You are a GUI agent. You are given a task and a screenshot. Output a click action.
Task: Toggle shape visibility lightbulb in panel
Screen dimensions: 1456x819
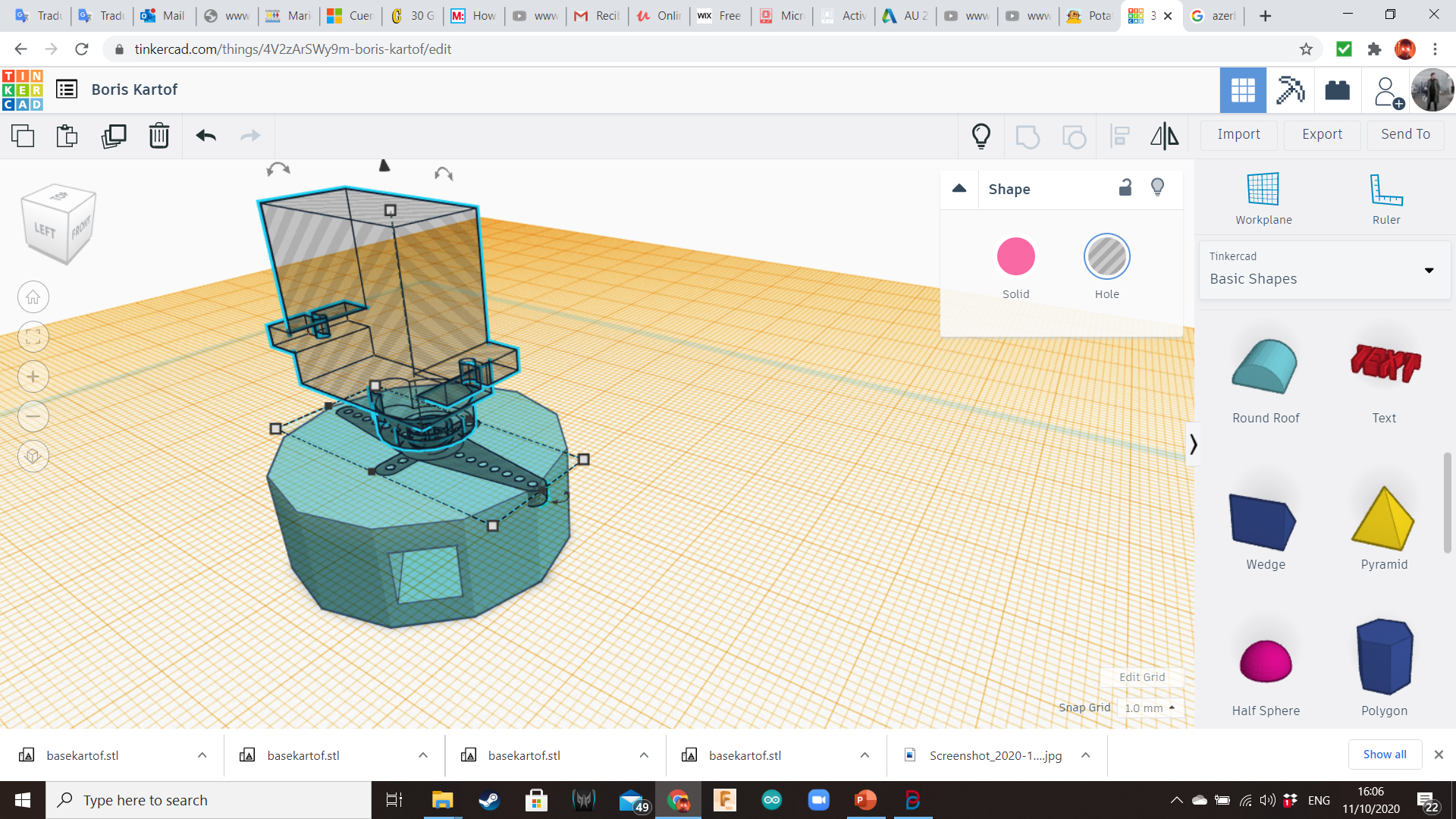coord(1157,188)
